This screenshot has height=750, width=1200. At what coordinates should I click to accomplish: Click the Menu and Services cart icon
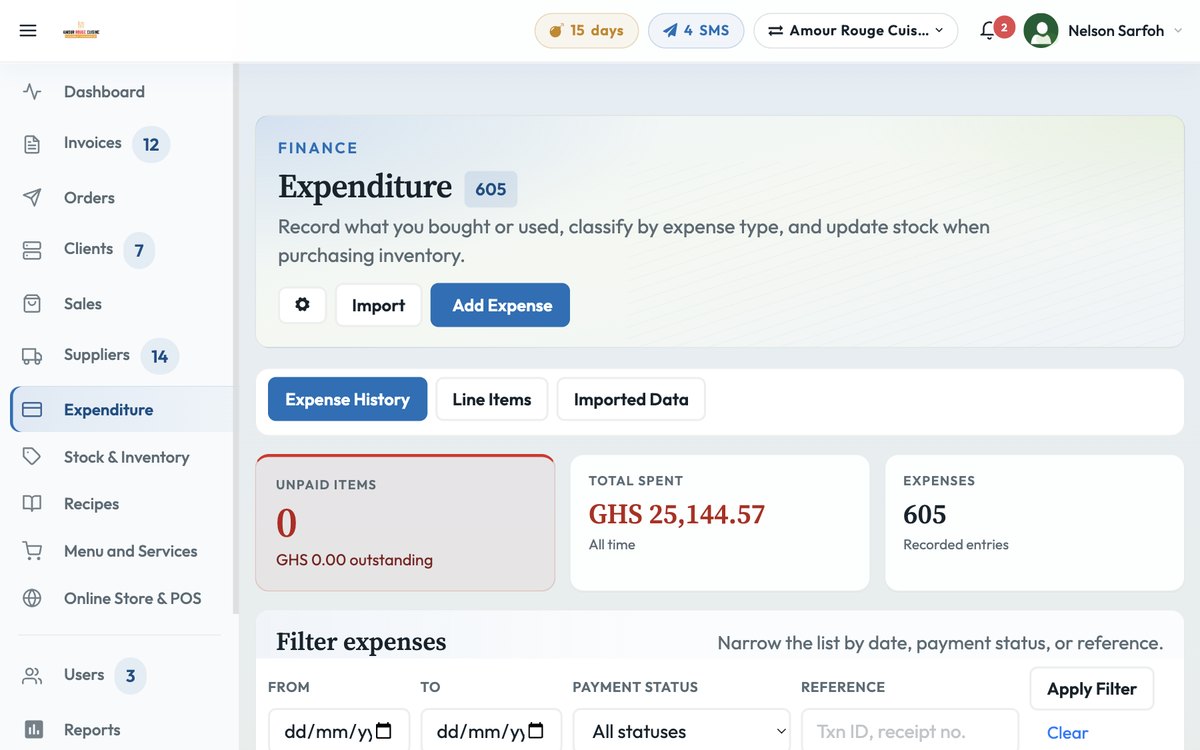[32, 551]
